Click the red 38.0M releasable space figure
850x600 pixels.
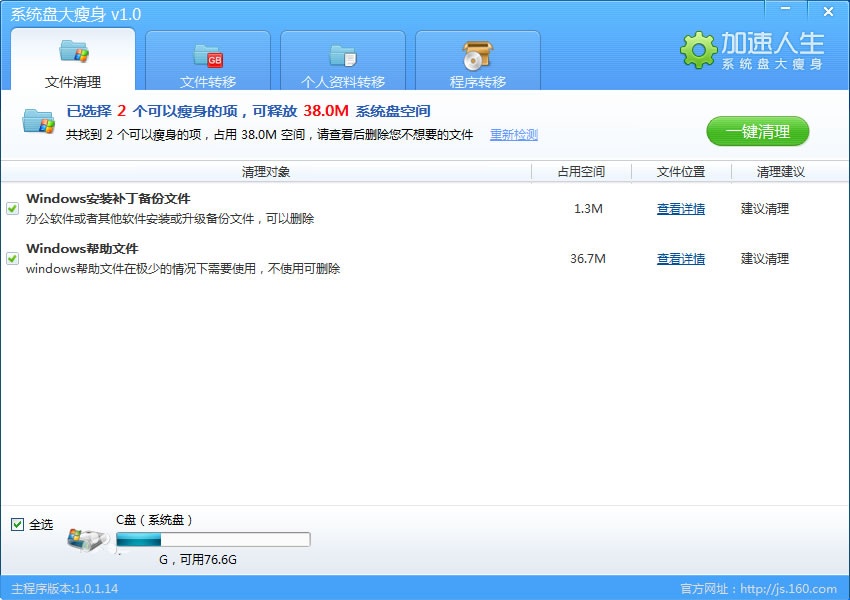[326, 111]
